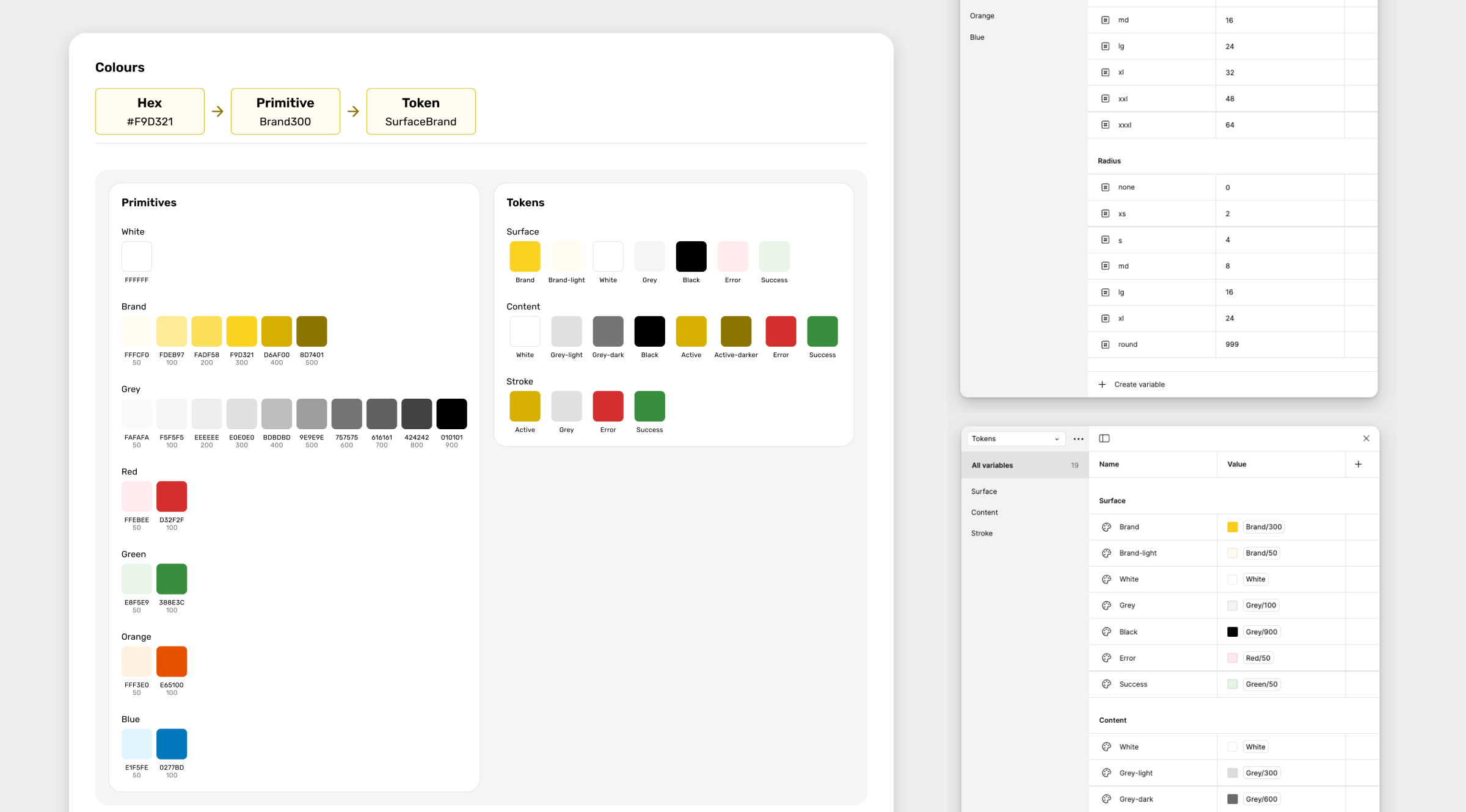
Task: Select the Blue group in upper sidebar
Action: 977,37
